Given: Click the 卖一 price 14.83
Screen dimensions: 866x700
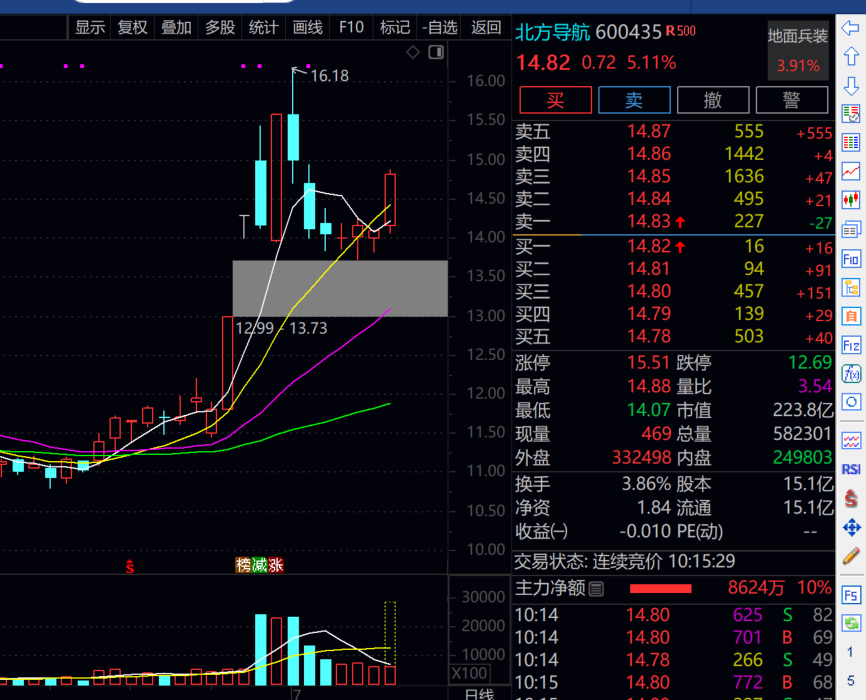Looking at the screenshot, I should pos(648,222).
